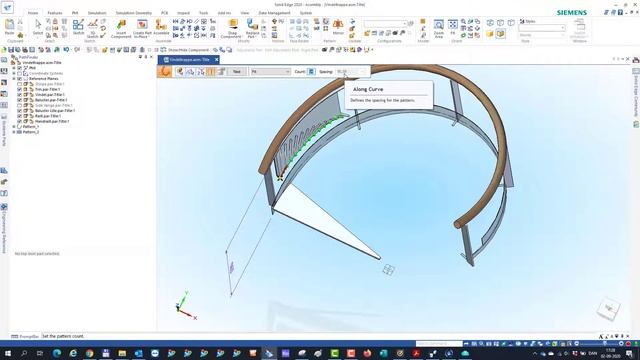The image size is (640, 360).
Task: Open File Explorer from the taskbar
Action: (x=122, y=353)
